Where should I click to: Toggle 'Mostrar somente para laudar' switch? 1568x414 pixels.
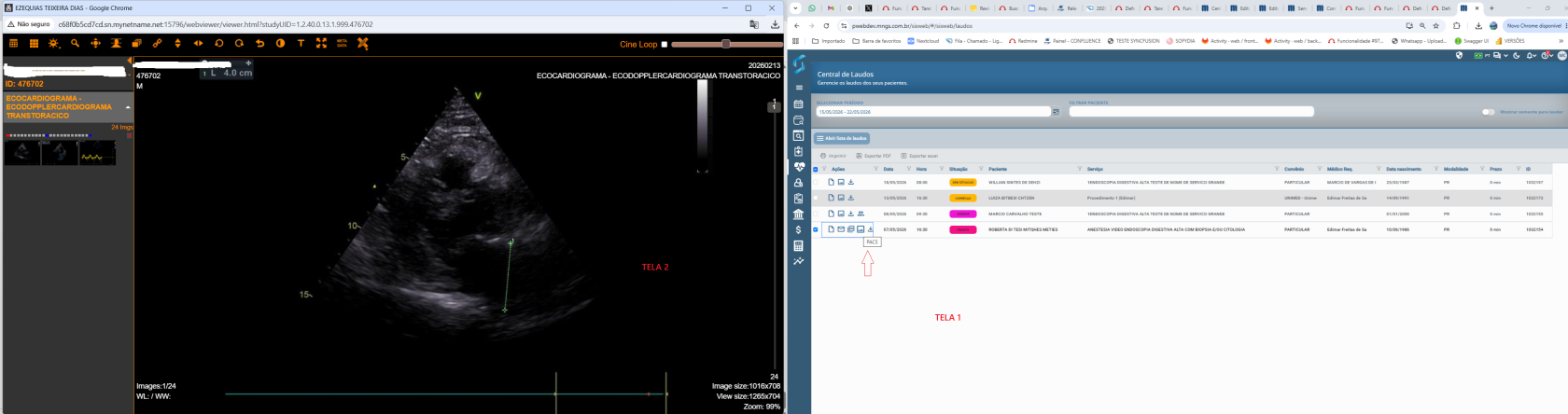tap(1488, 112)
